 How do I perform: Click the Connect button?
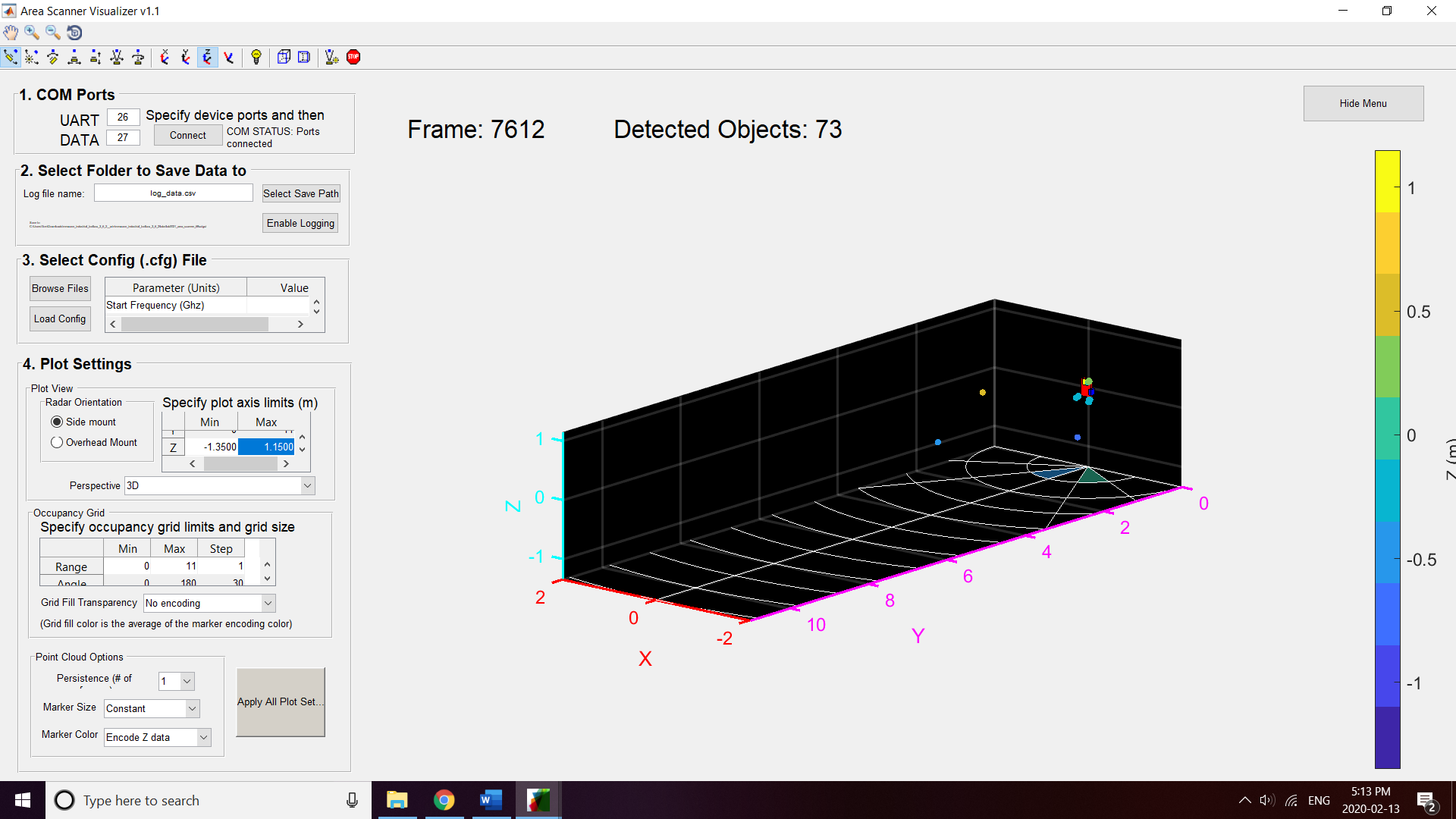[188, 135]
